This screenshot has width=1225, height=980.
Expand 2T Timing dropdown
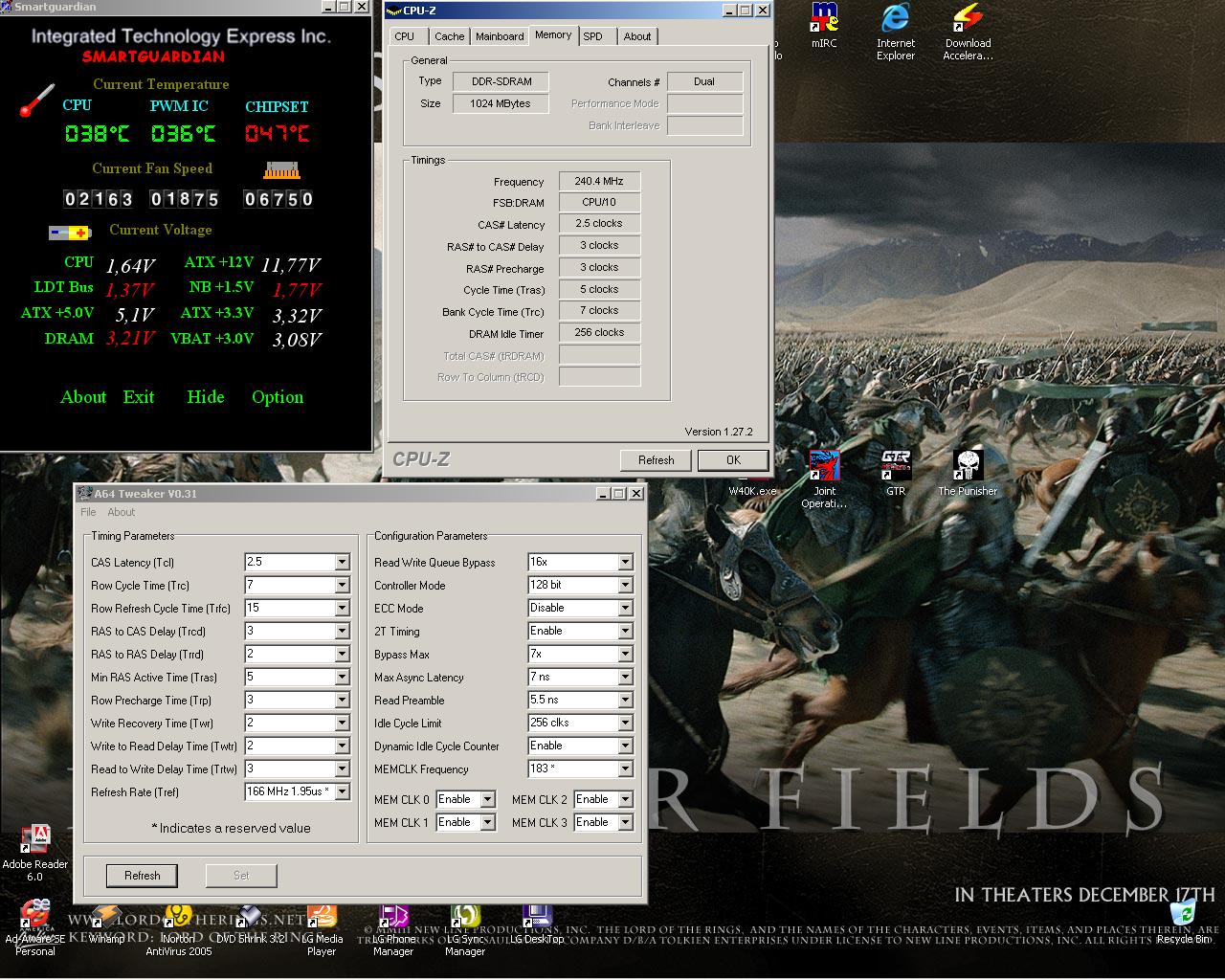625,631
